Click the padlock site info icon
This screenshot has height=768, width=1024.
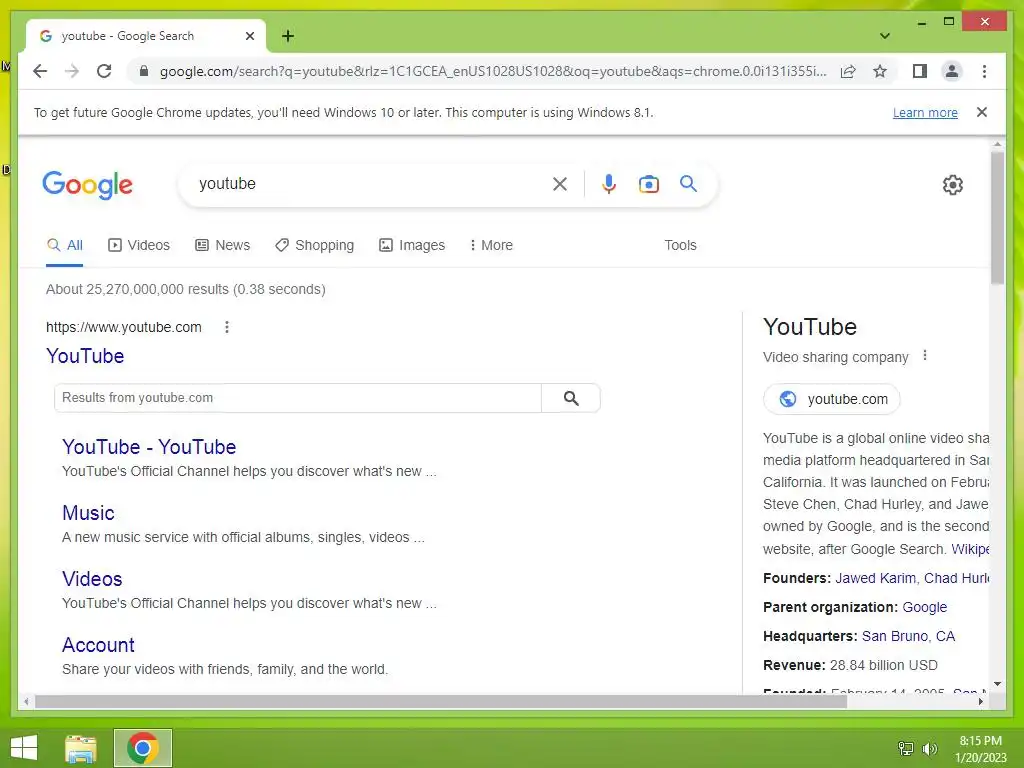tap(144, 71)
